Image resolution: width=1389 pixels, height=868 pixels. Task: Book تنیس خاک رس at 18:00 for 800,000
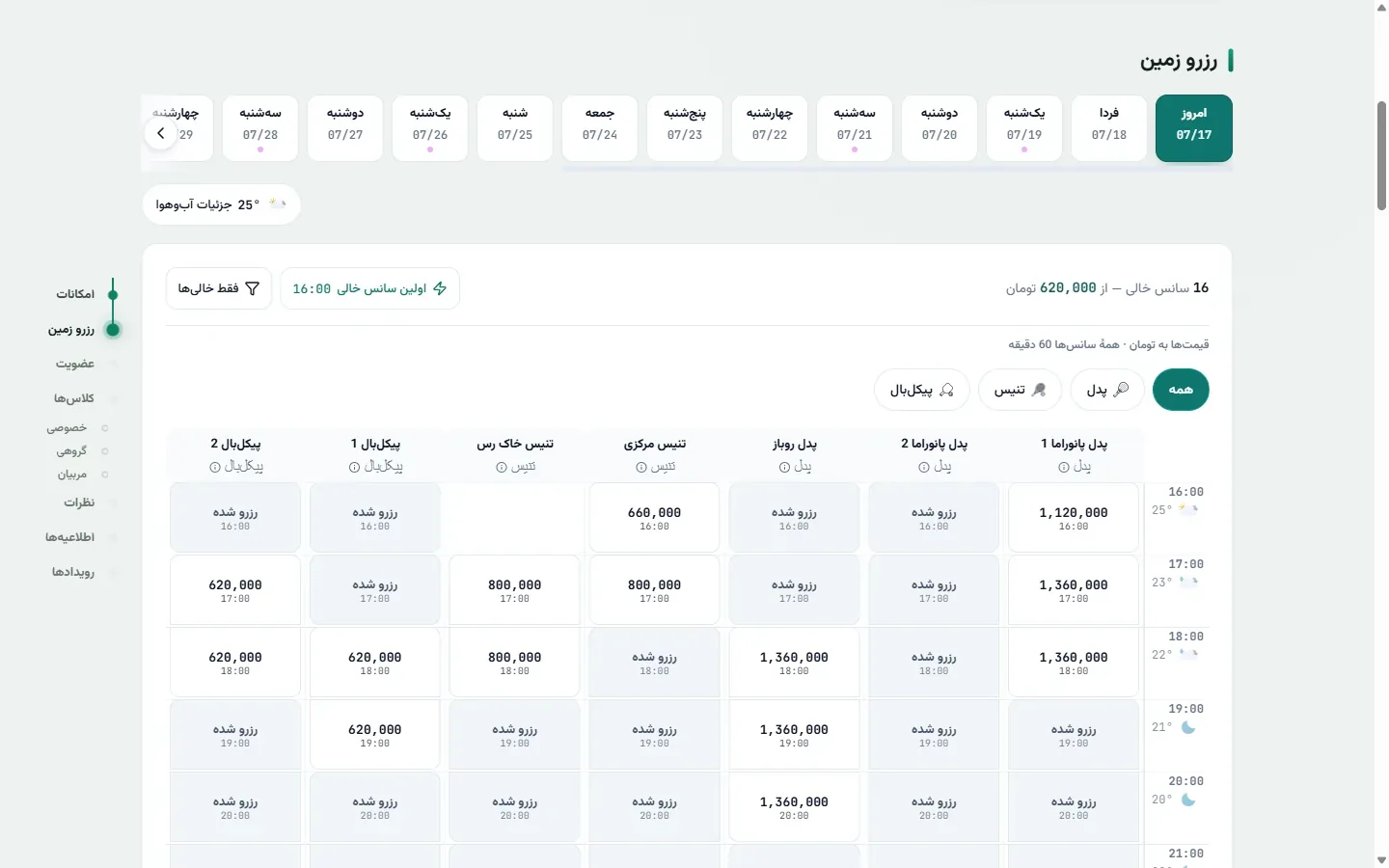pyautogui.click(x=514, y=663)
